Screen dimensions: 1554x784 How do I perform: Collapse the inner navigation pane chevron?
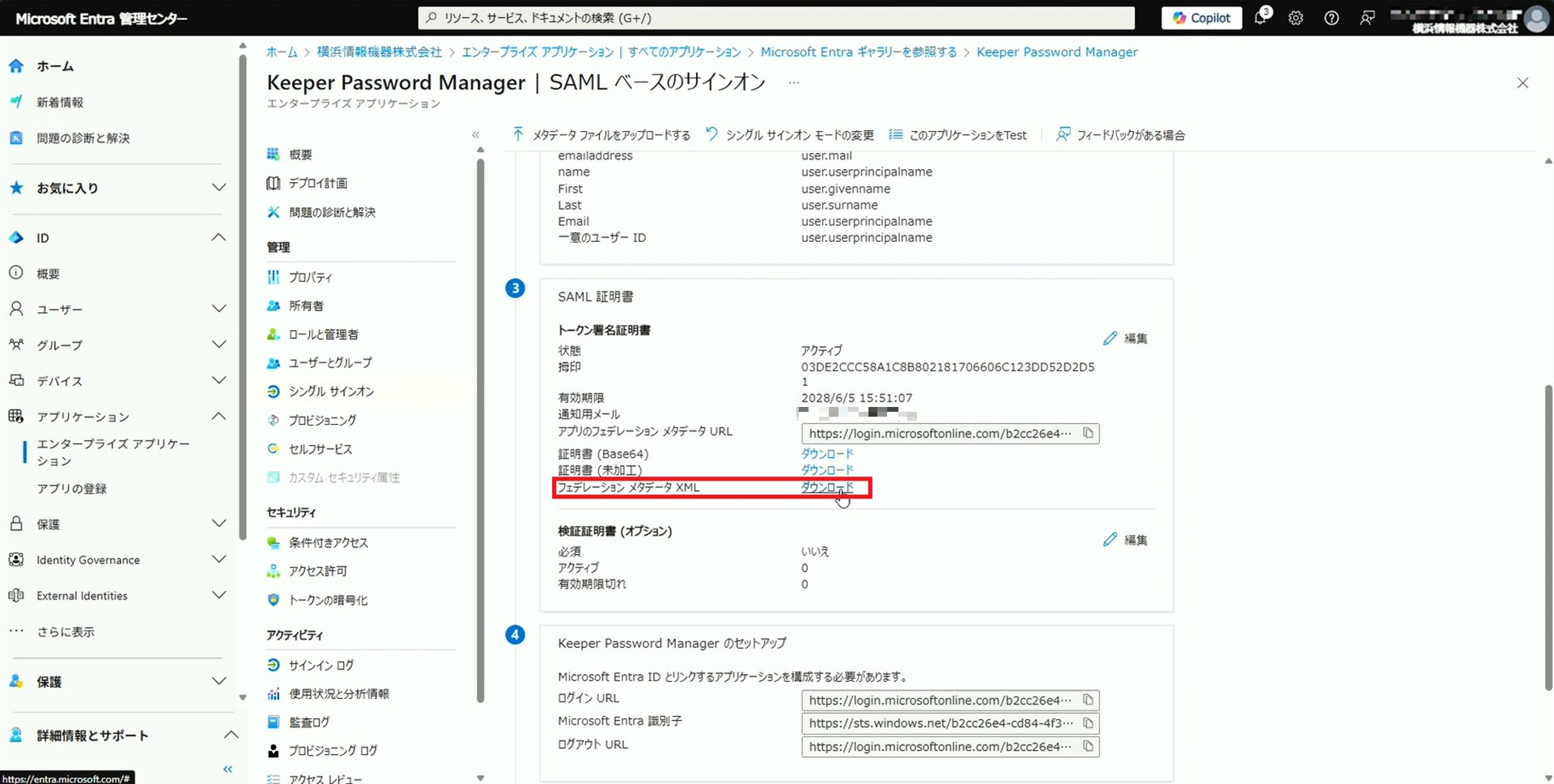click(x=476, y=135)
